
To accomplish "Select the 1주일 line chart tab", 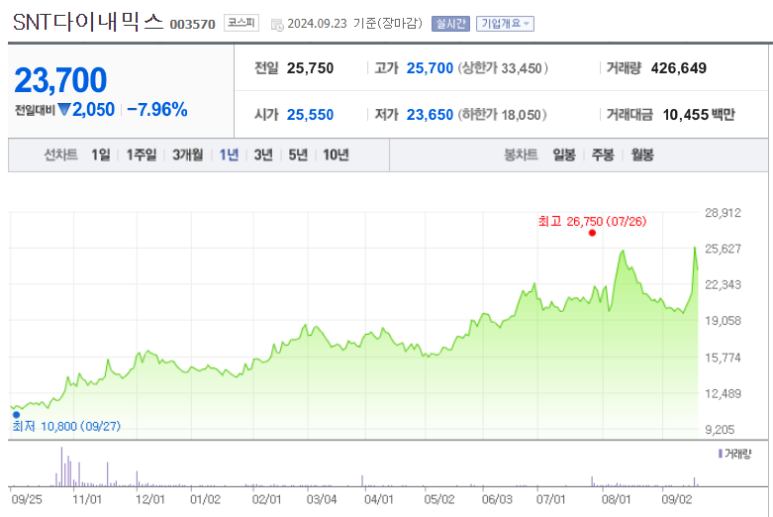I will [141, 155].
